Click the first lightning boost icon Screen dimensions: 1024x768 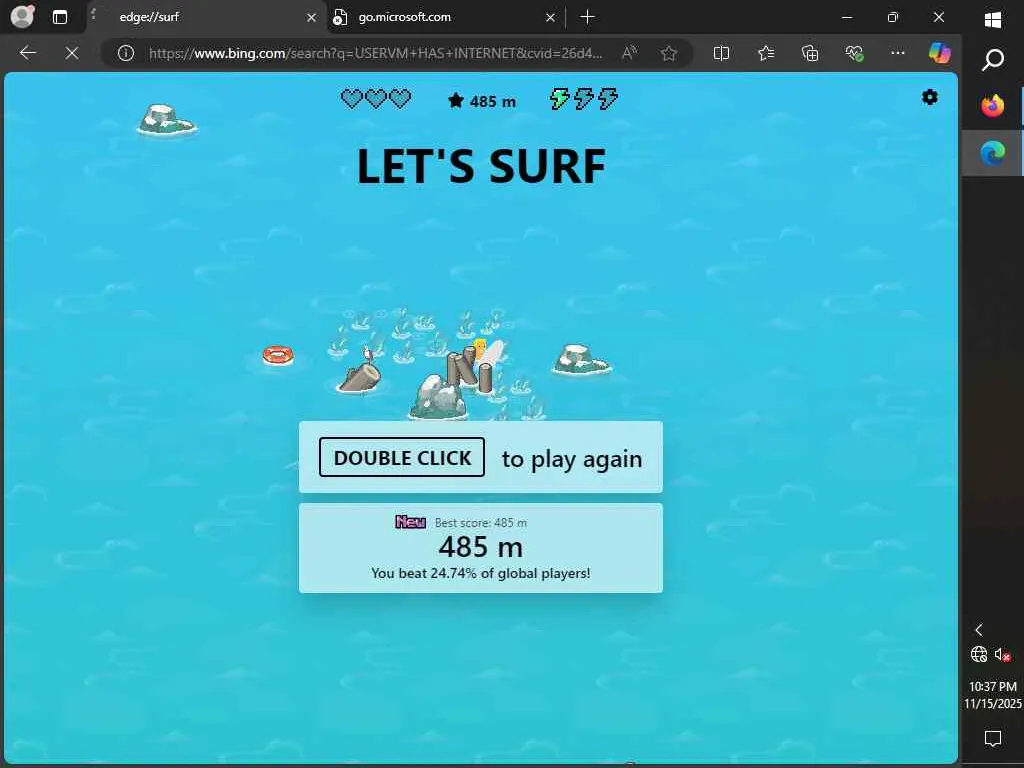tap(559, 99)
